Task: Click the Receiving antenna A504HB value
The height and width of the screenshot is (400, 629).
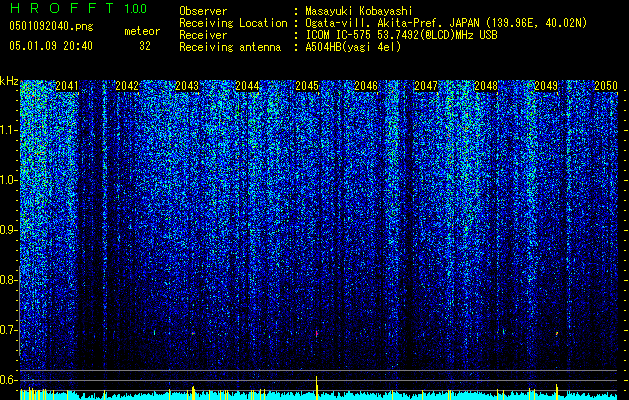Action: click(x=353, y=47)
